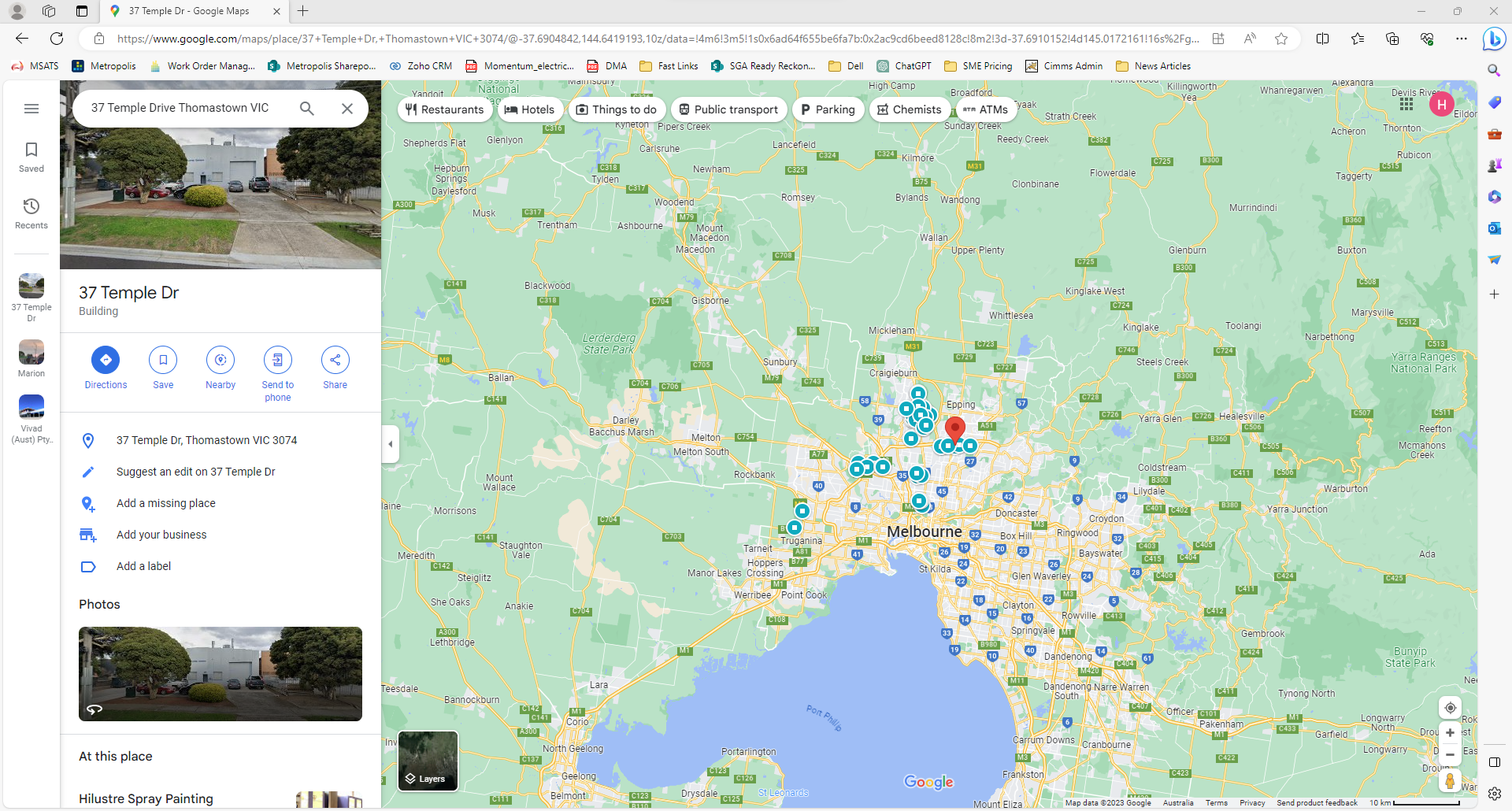Open Bing Copilot sidebar icon

point(1494,39)
